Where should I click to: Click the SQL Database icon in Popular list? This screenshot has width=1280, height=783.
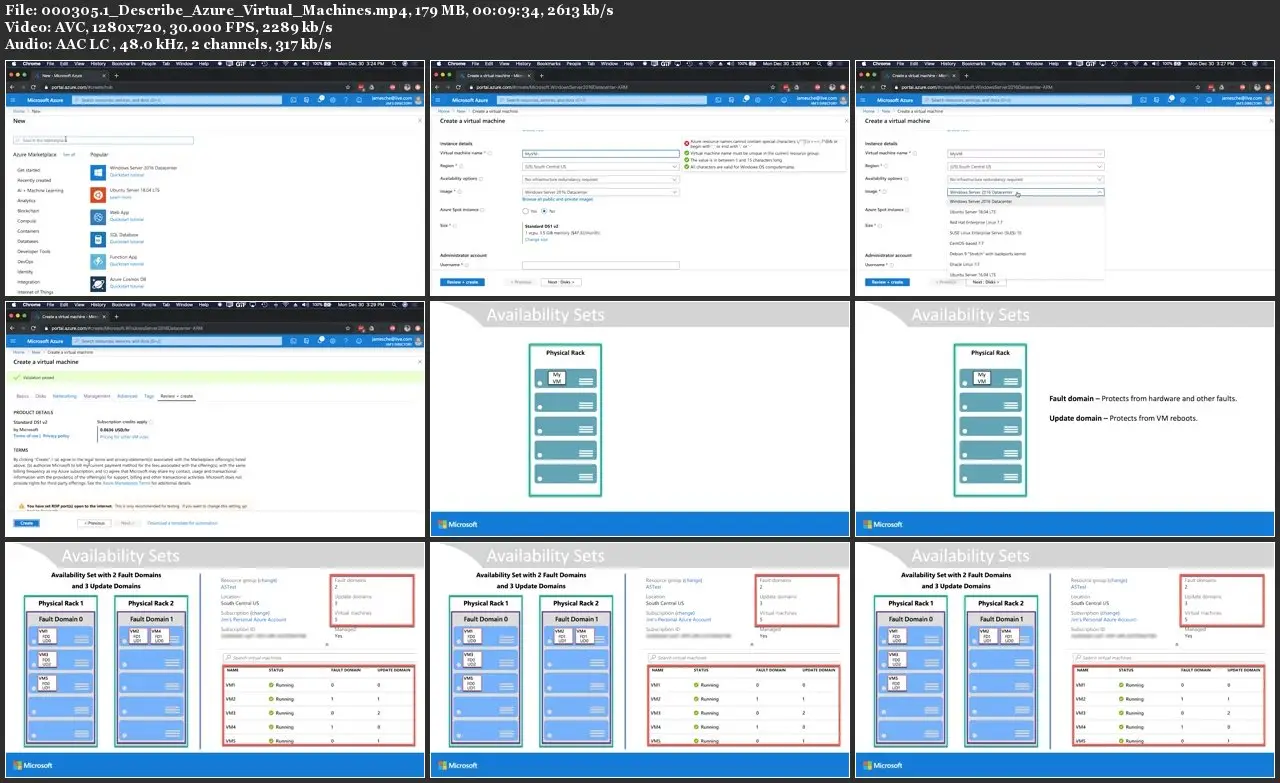click(x=97, y=239)
